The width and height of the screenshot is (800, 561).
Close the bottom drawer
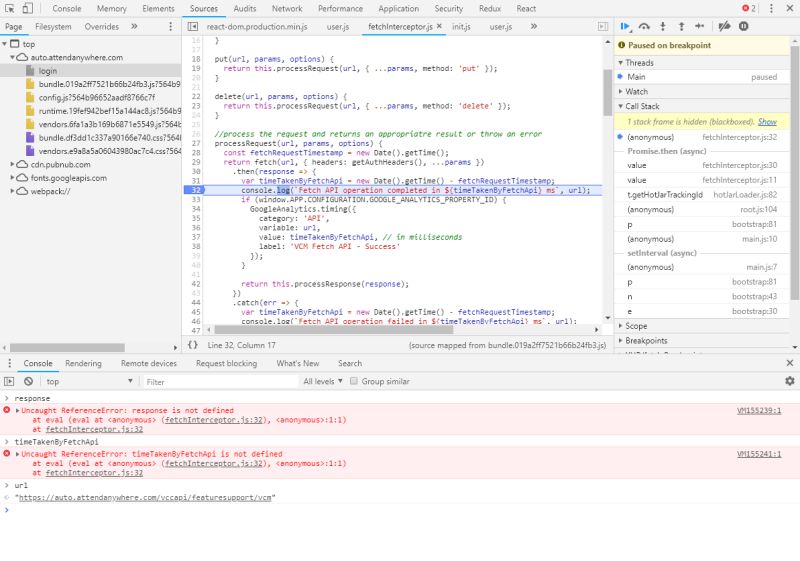pos(790,363)
